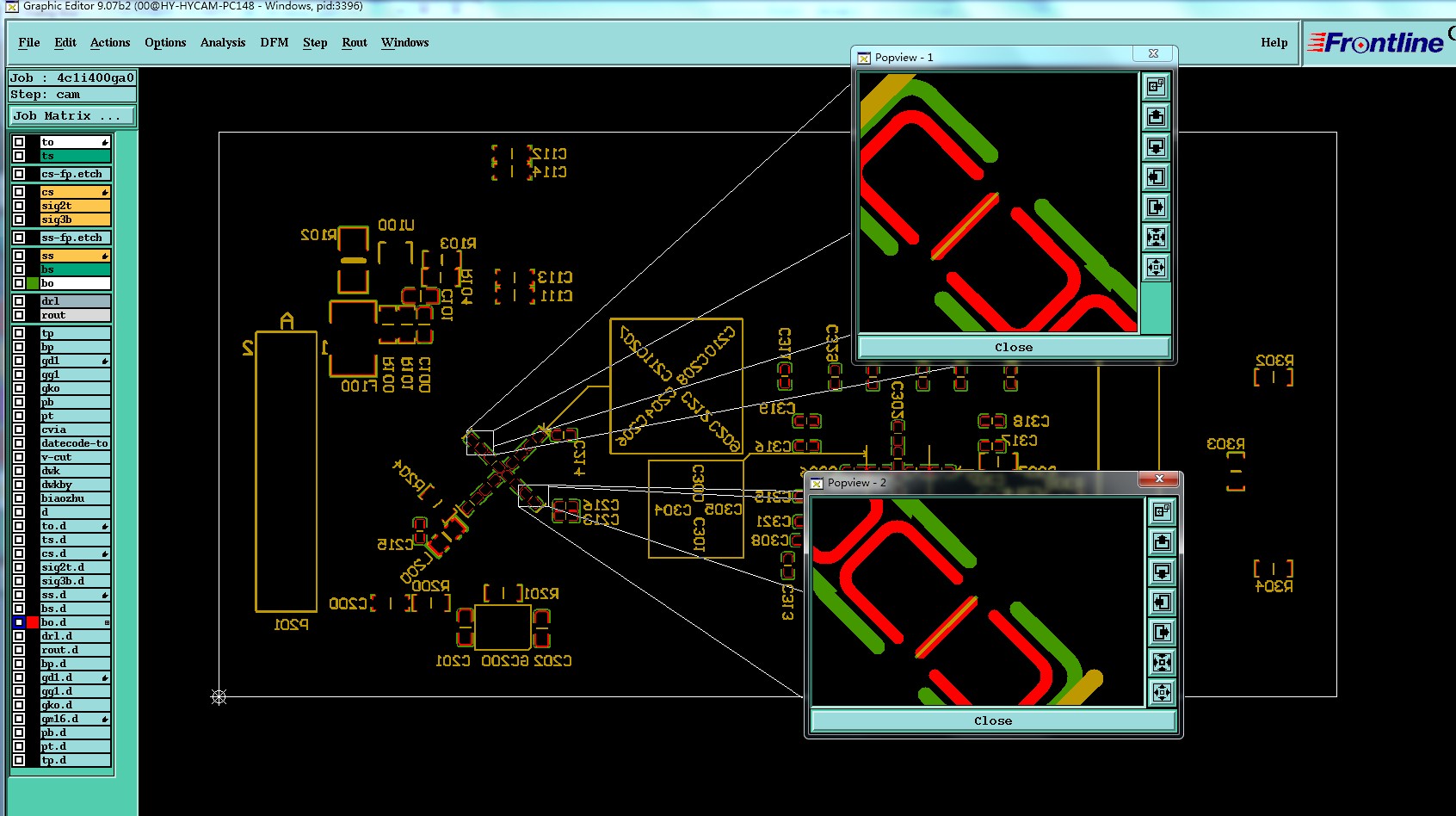
Task: Open the Windows menu
Action: click(404, 42)
